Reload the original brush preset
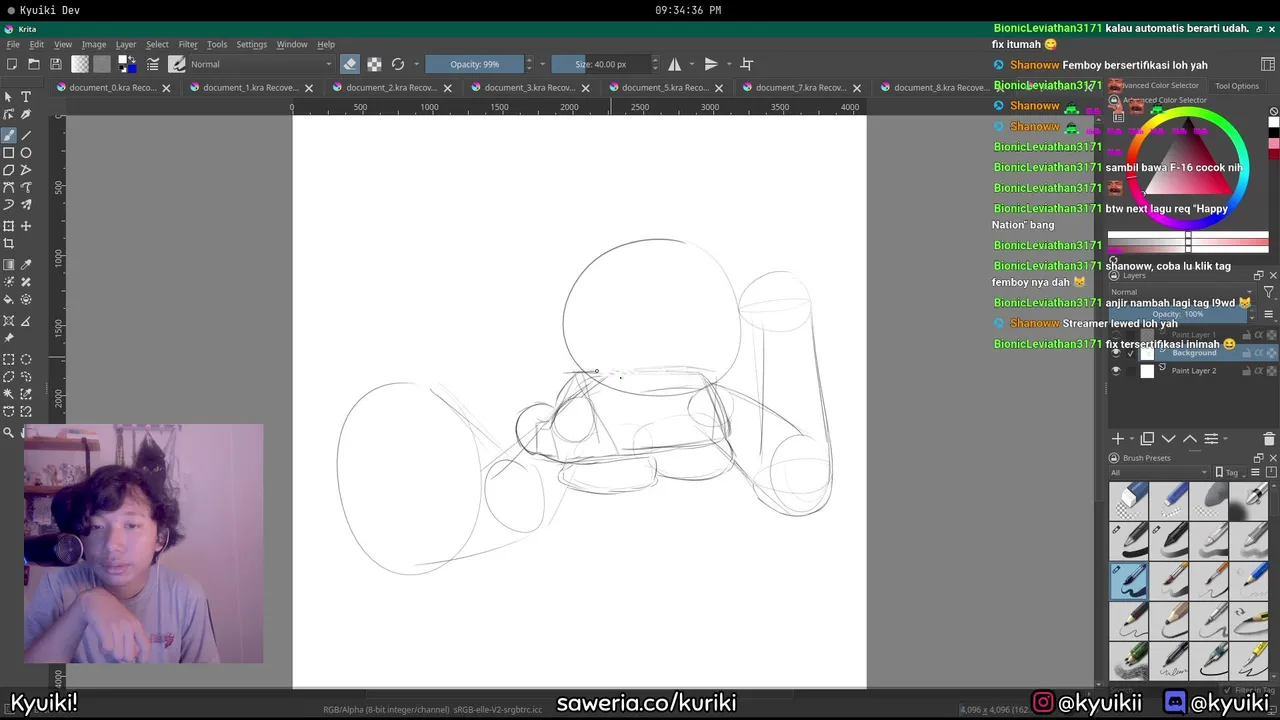1280x720 pixels. (398, 64)
